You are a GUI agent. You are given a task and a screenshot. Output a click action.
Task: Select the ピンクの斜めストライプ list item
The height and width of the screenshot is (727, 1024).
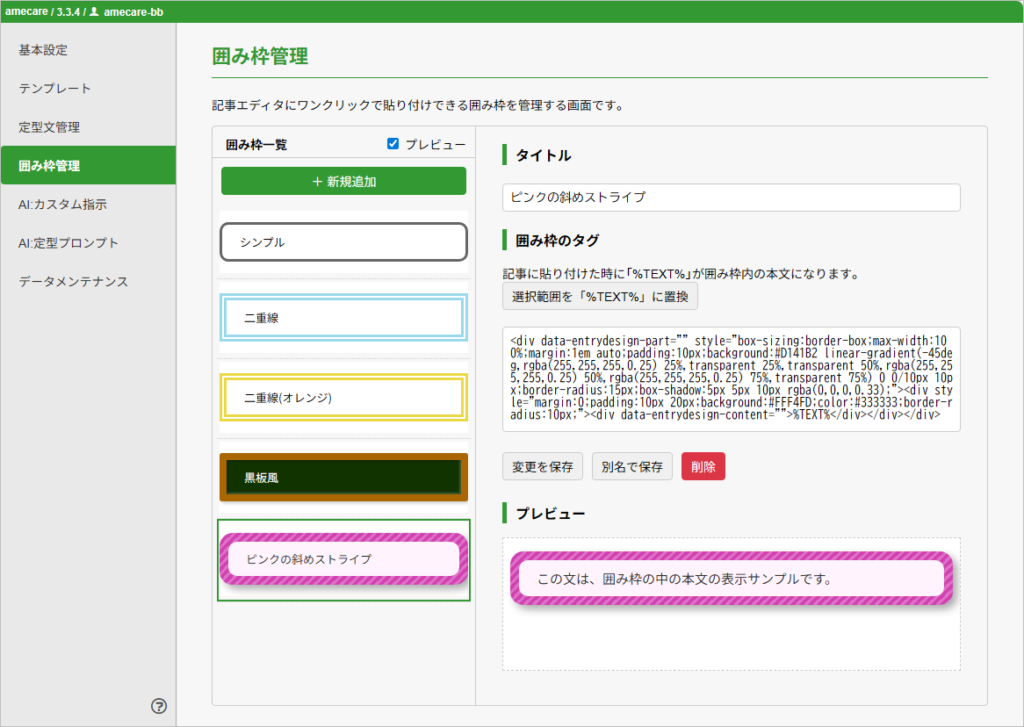click(x=344, y=560)
